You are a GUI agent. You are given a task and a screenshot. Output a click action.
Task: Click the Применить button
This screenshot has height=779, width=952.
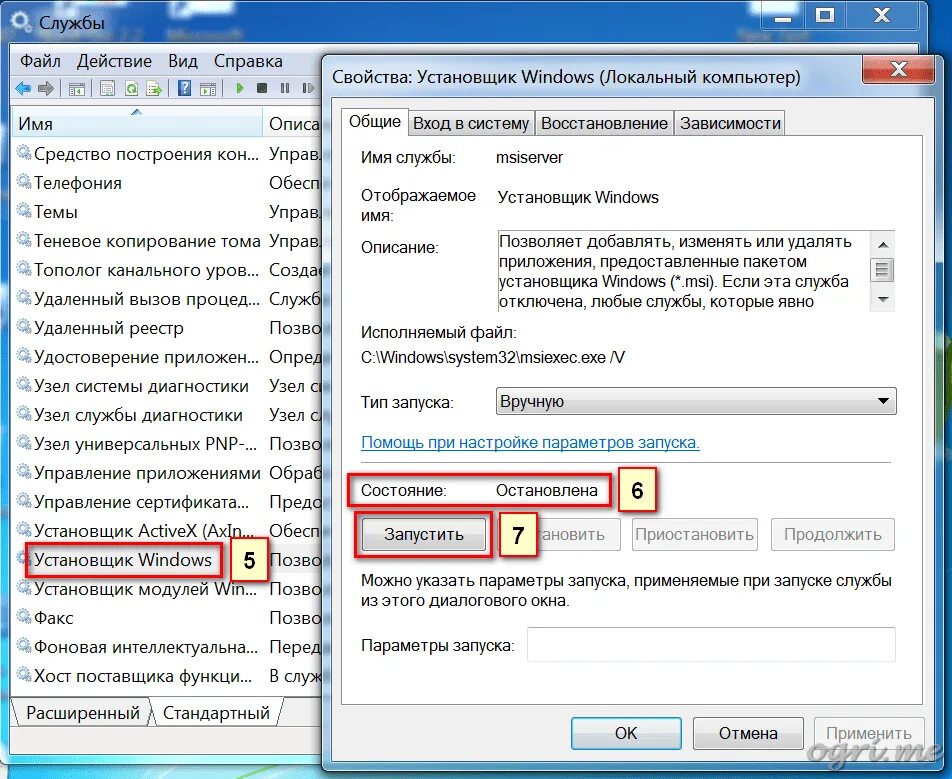click(869, 733)
